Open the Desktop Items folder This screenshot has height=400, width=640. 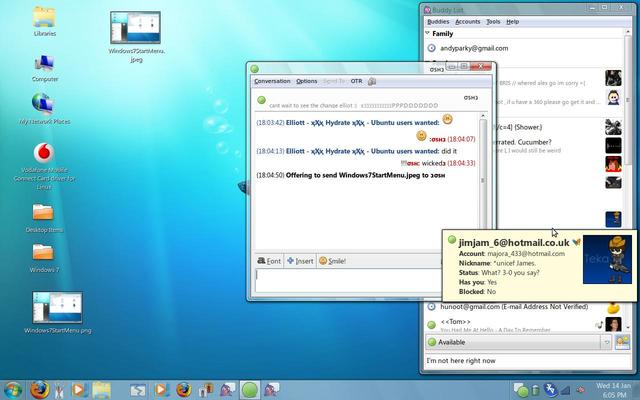pyautogui.click(x=44, y=218)
